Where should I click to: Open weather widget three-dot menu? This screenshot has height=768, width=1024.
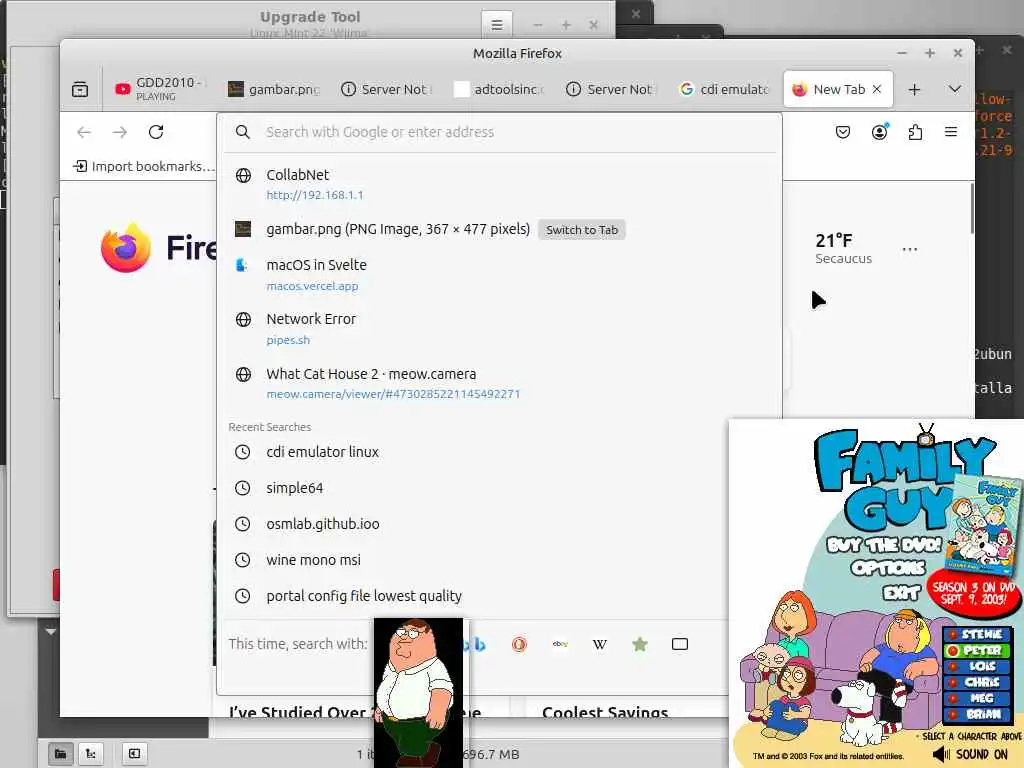(x=910, y=249)
